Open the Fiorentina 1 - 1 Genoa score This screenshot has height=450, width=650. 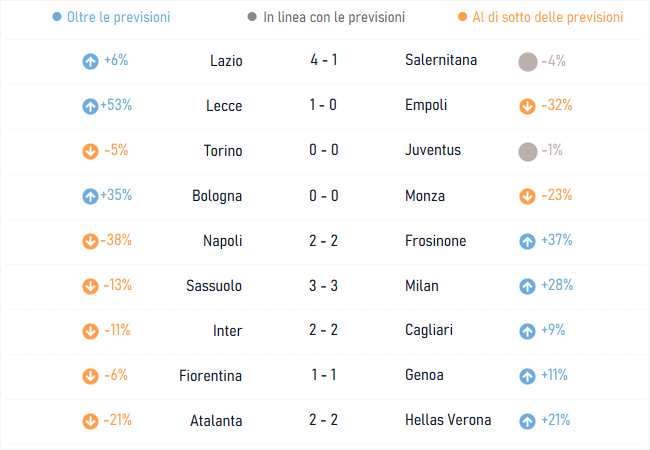point(323,375)
